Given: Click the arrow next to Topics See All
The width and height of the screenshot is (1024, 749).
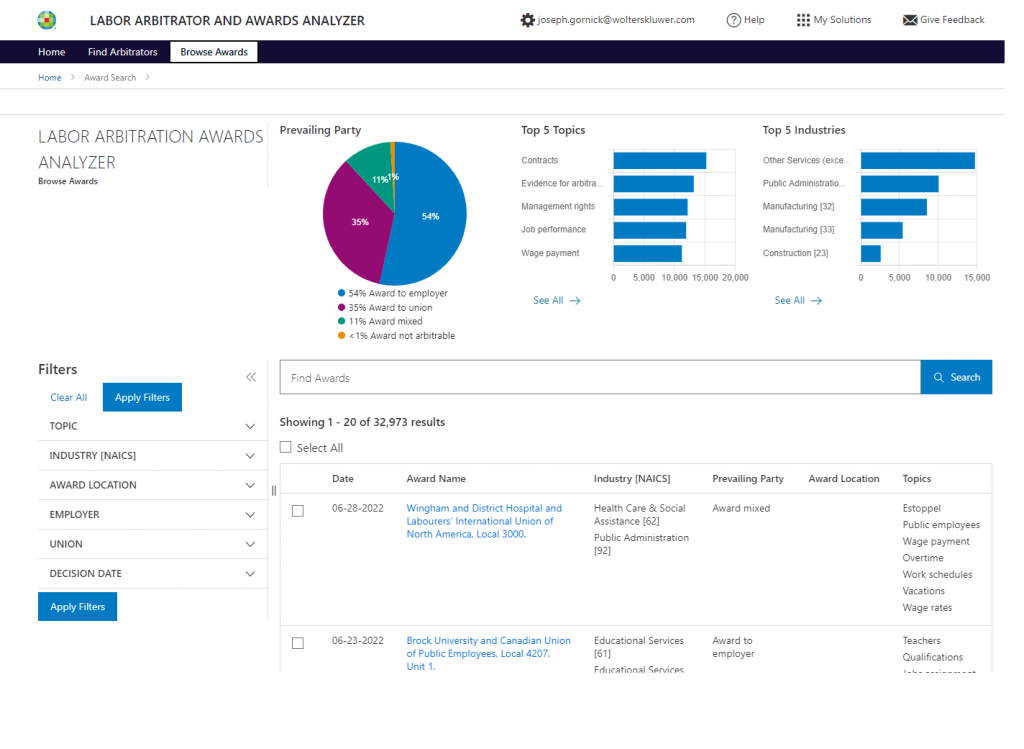Looking at the screenshot, I should (575, 301).
